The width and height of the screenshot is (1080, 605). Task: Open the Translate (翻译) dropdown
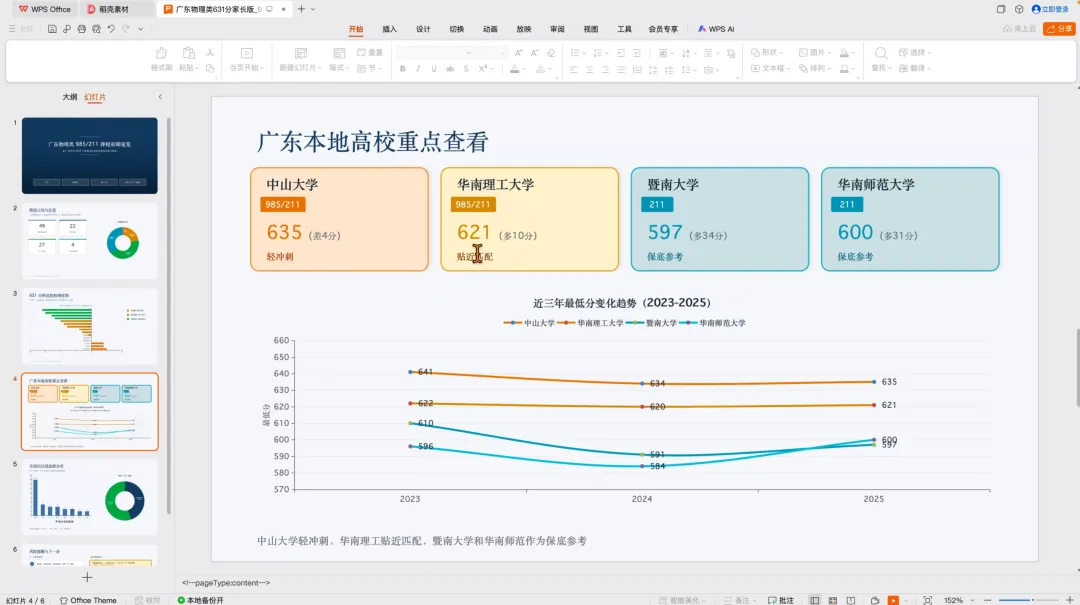[x=915, y=69]
